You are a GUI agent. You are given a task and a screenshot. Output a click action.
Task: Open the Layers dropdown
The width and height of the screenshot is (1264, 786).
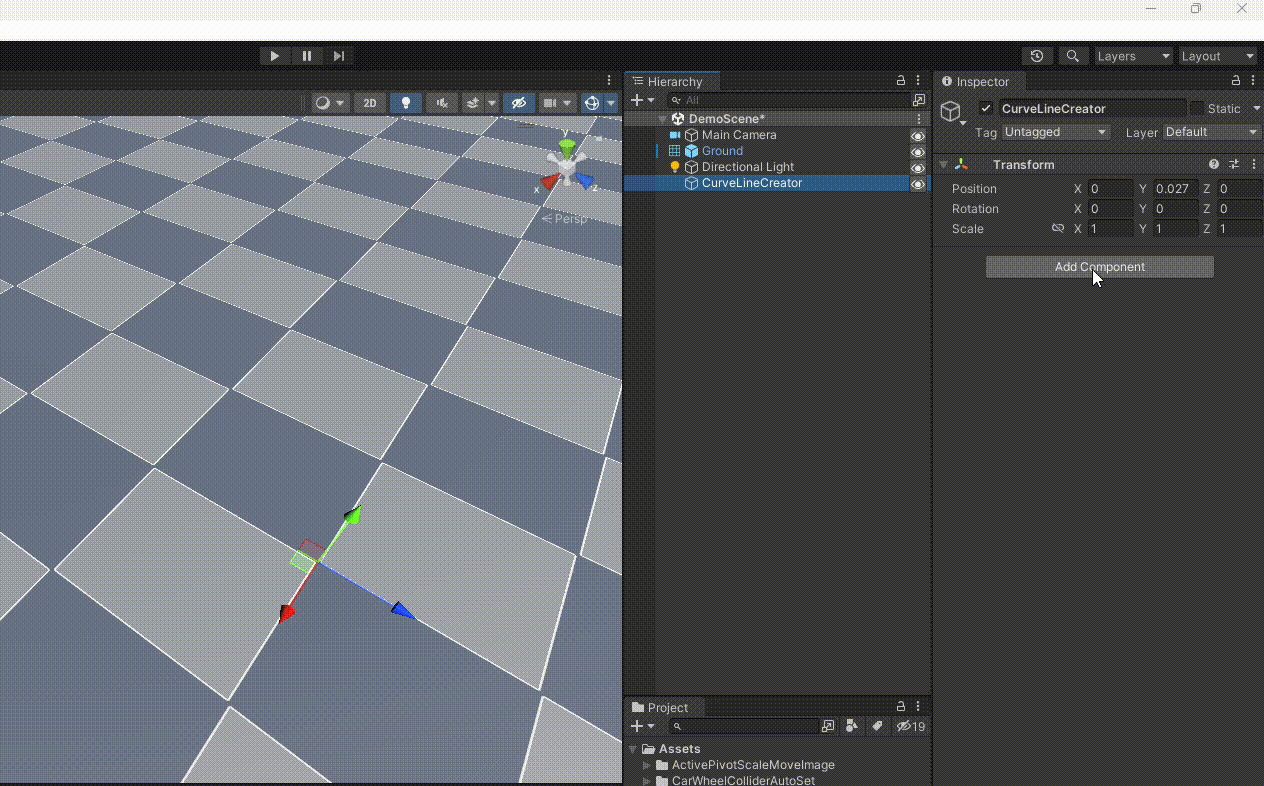click(1134, 56)
